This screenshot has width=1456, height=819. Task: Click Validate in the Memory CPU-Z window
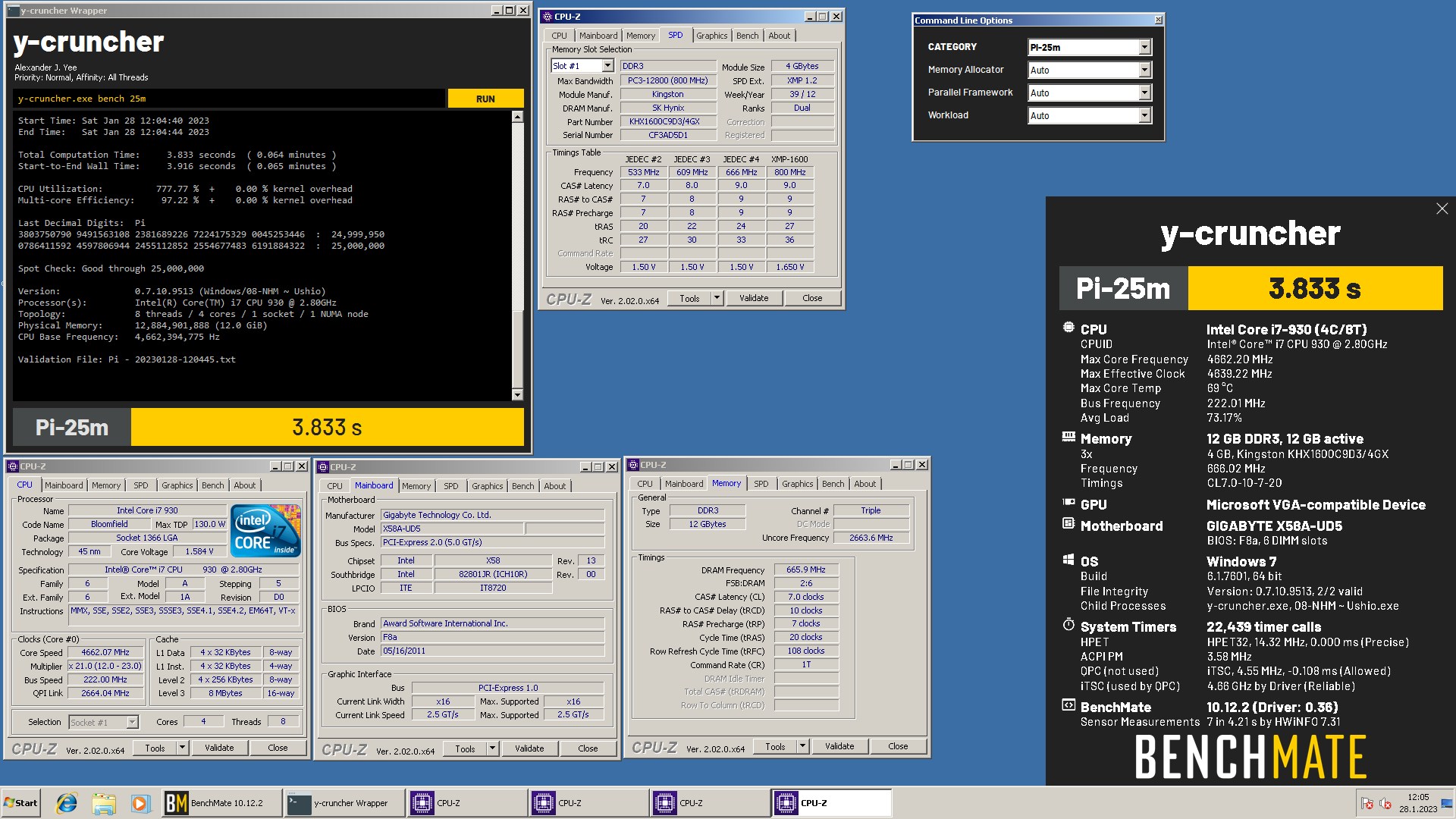pos(839,746)
